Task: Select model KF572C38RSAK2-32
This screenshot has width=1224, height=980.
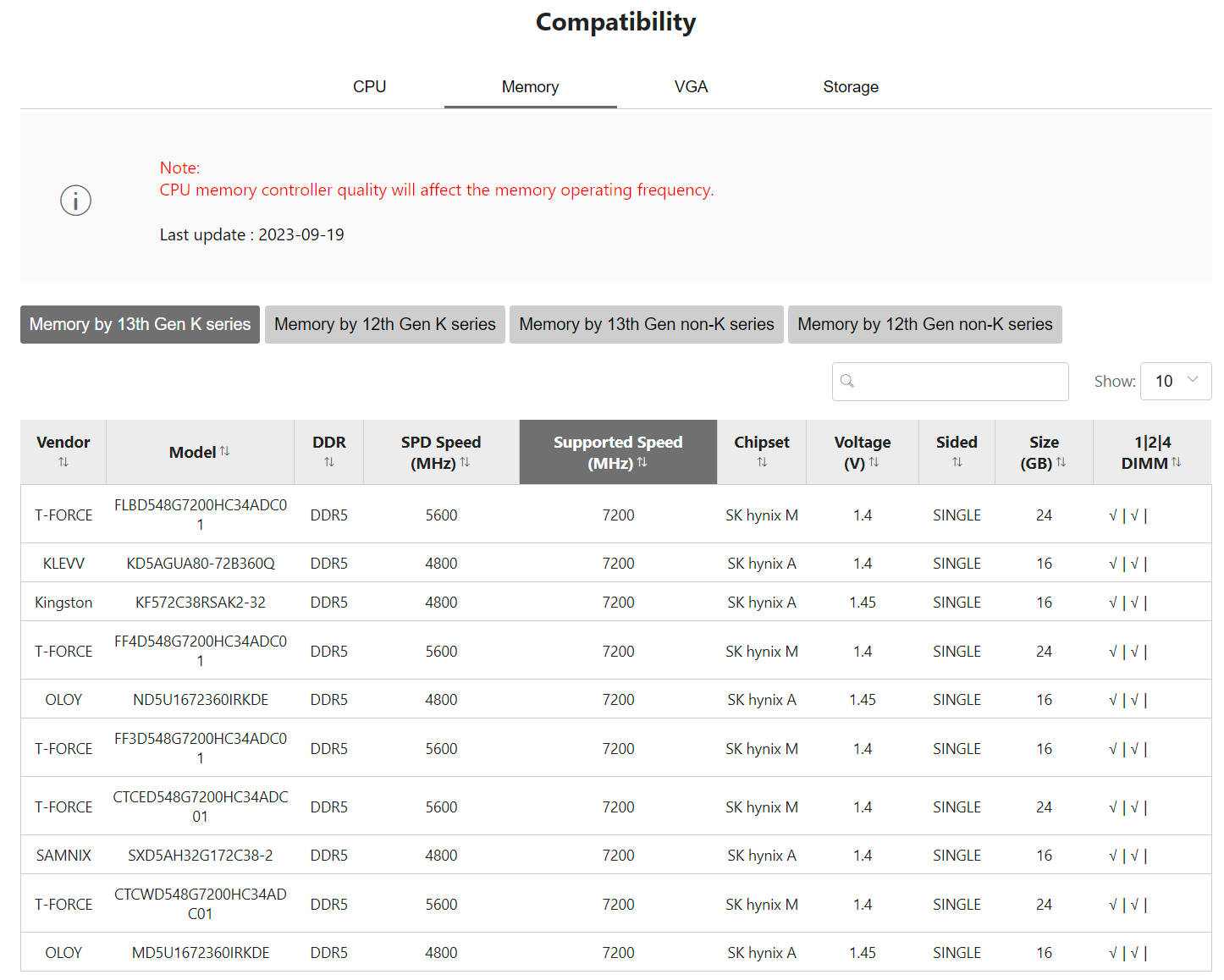Action: pos(201,602)
